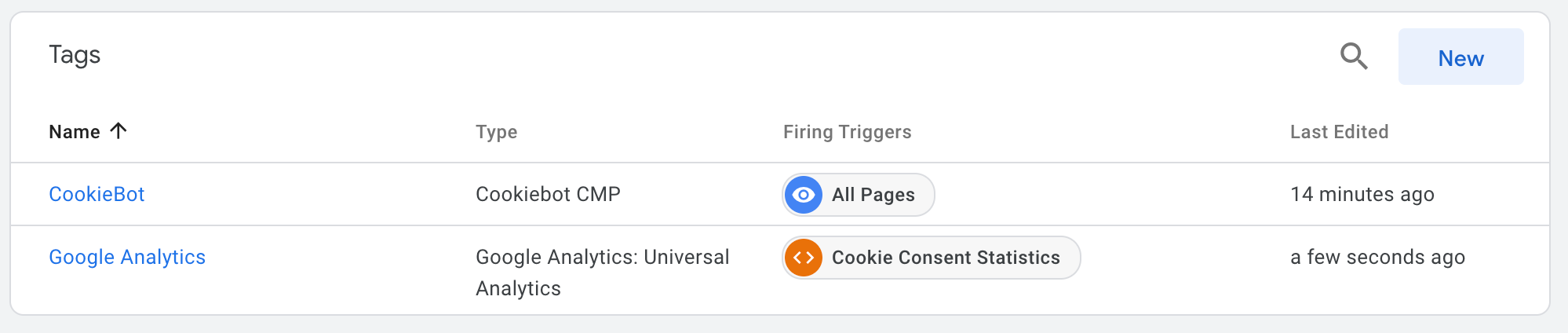The image size is (1568, 333).
Task: Create a new tag with the New button
Action: pos(1460,57)
